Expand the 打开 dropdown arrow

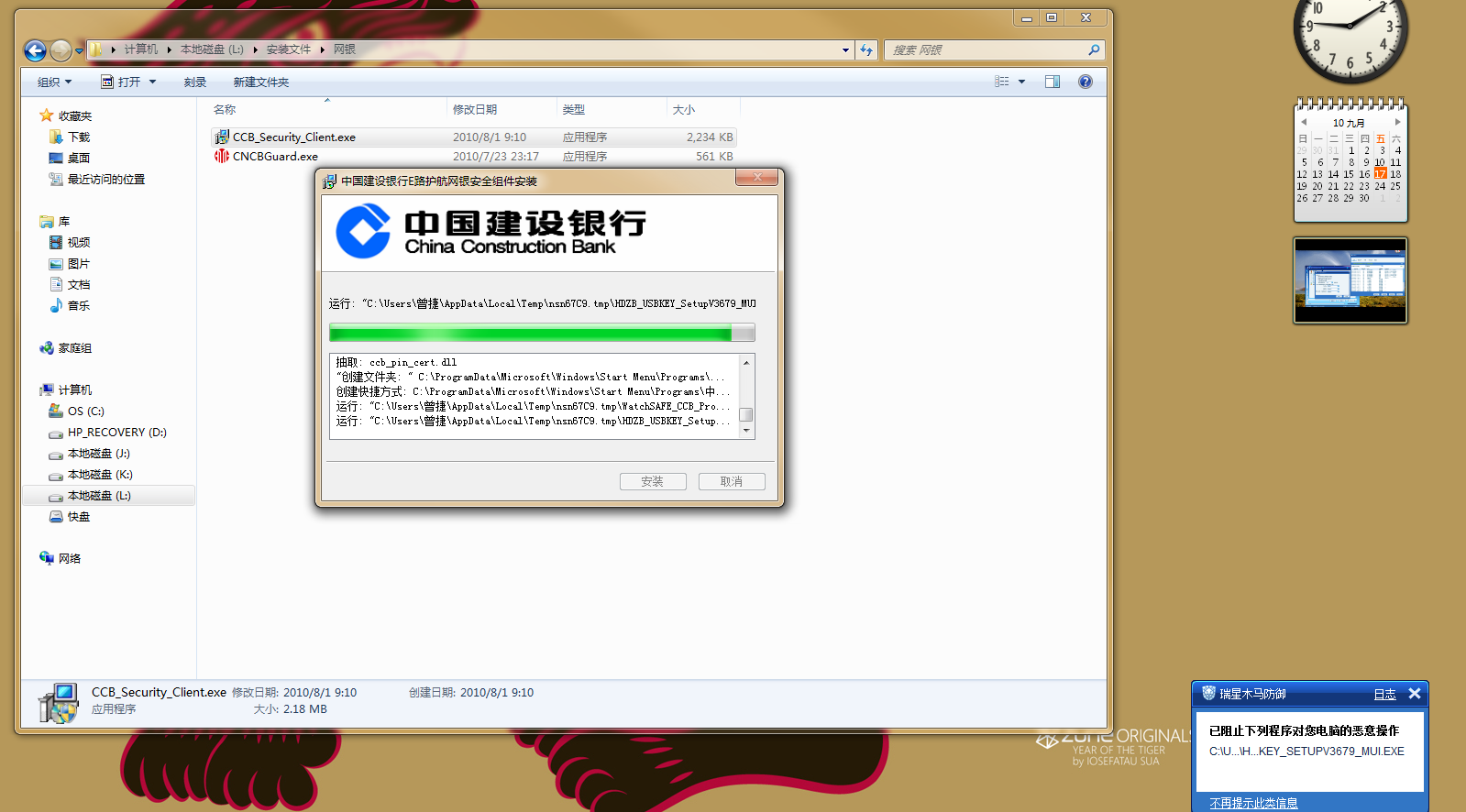[152, 82]
